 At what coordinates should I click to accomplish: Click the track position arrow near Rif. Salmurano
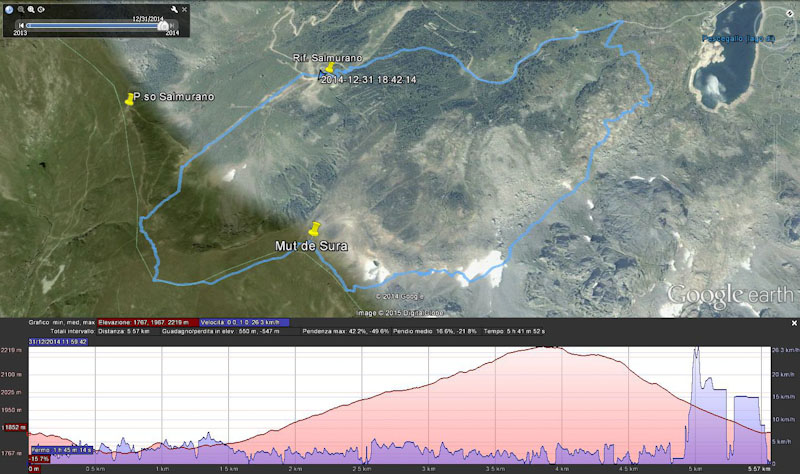[x=321, y=76]
